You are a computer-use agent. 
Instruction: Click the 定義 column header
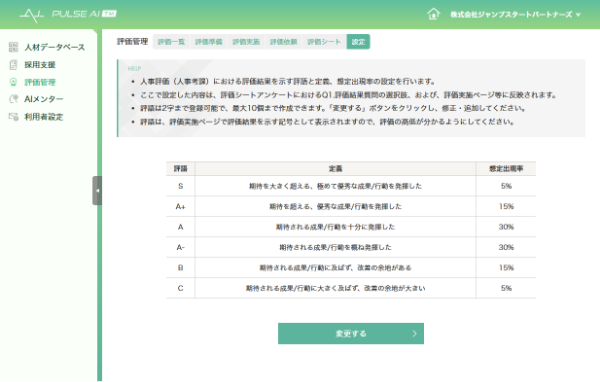[x=336, y=168]
